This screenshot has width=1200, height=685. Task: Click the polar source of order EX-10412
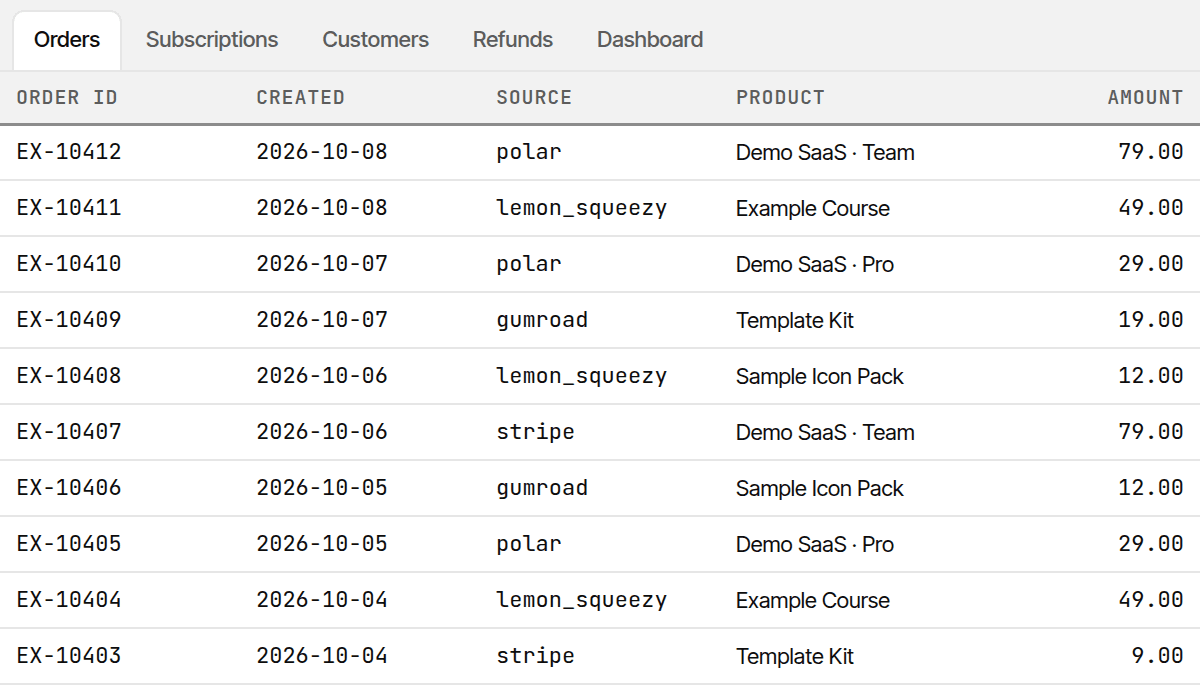pos(529,152)
